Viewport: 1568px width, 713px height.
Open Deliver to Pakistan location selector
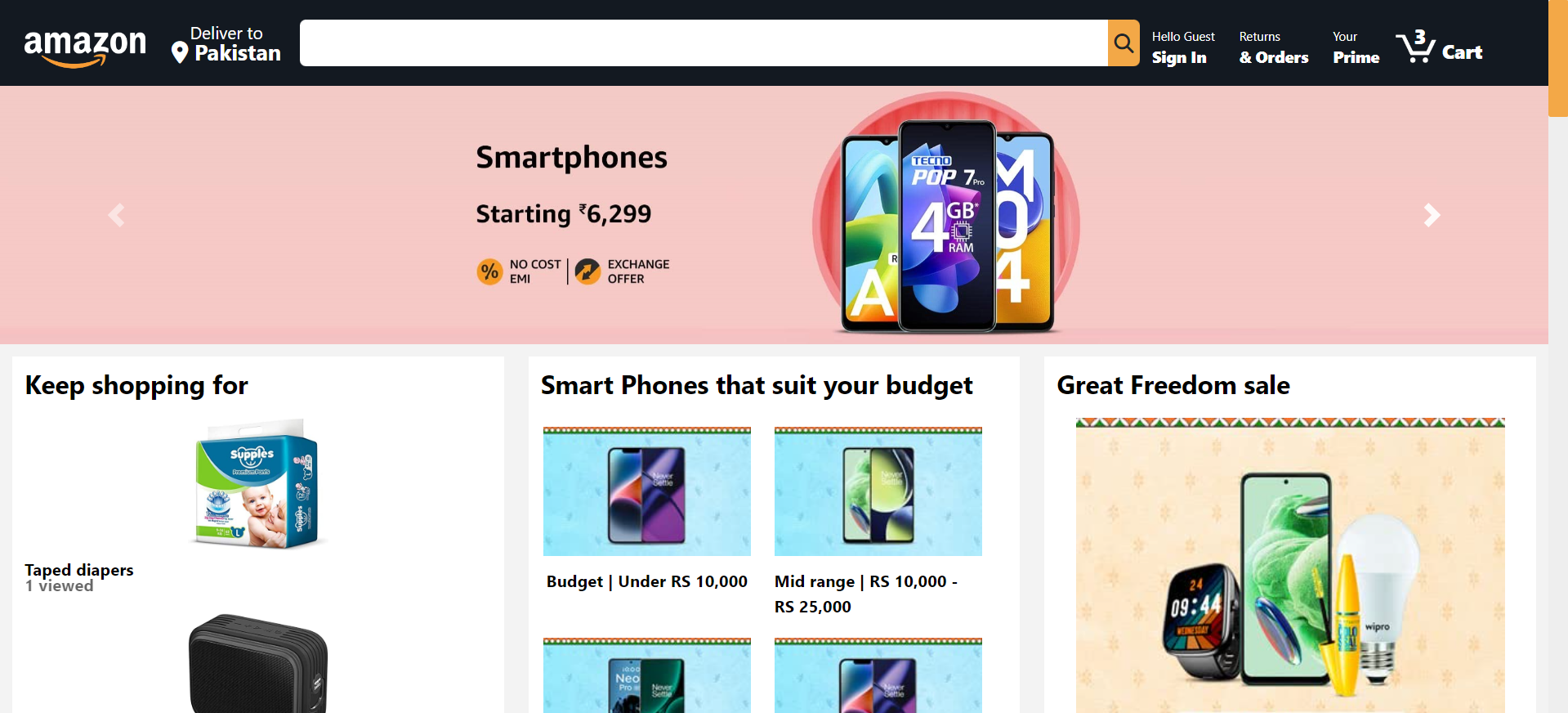(x=226, y=44)
